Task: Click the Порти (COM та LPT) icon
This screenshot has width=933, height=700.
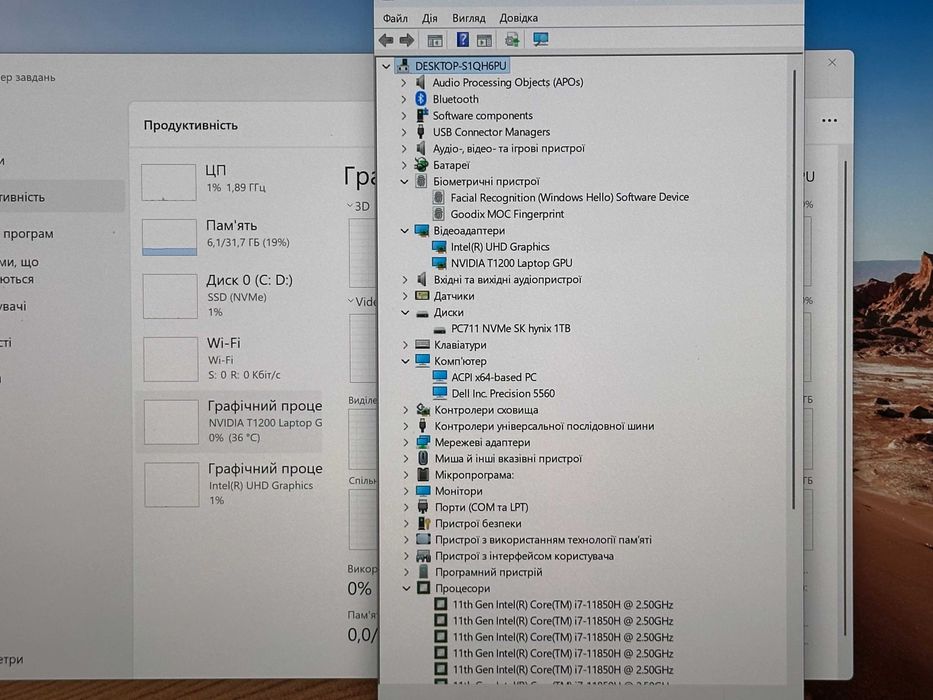Action: click(423, 507)
